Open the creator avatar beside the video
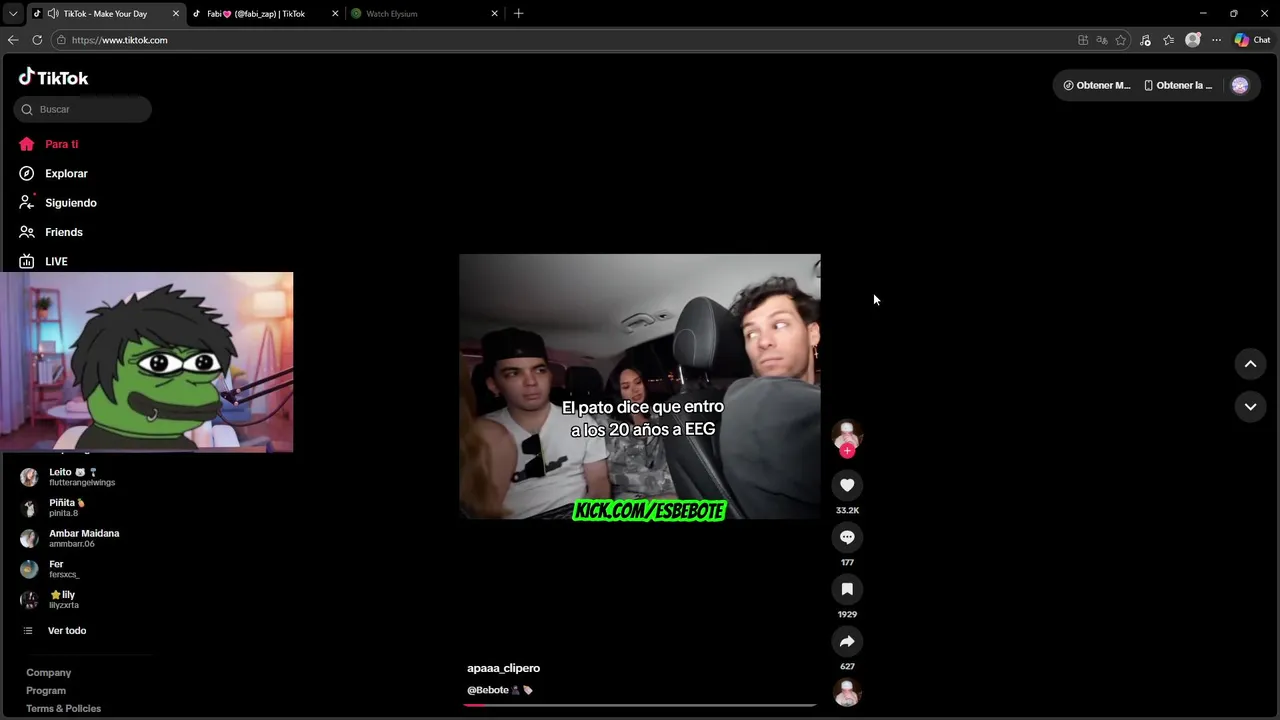This screenshot has height=720, width=1280. click(847, 434)
